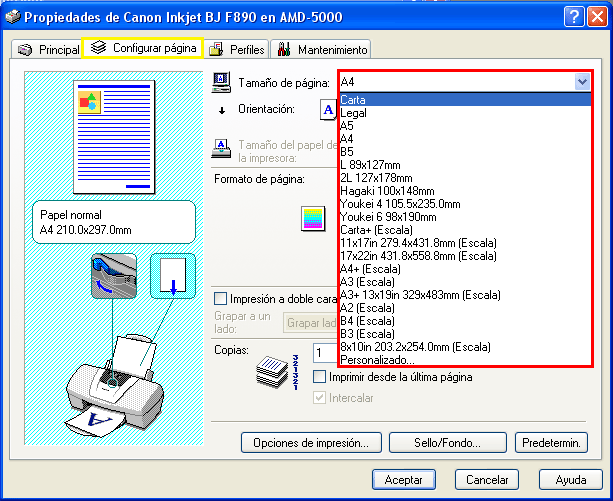Confirm with the Aceptar button
The image size is (613, 501).
(x=404, y=480)
